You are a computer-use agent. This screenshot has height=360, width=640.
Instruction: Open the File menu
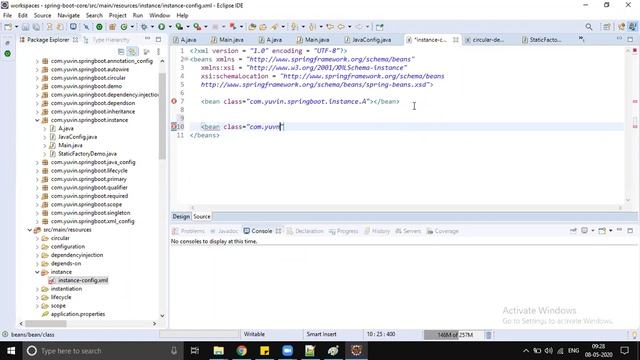click(7, 15)
